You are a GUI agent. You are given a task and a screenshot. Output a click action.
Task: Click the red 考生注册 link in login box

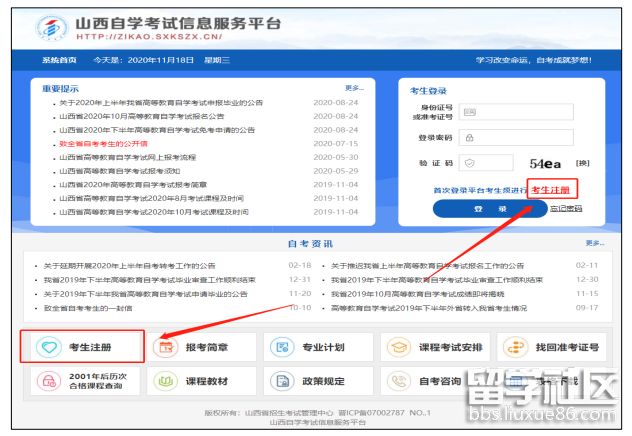(x=551, y=189)
